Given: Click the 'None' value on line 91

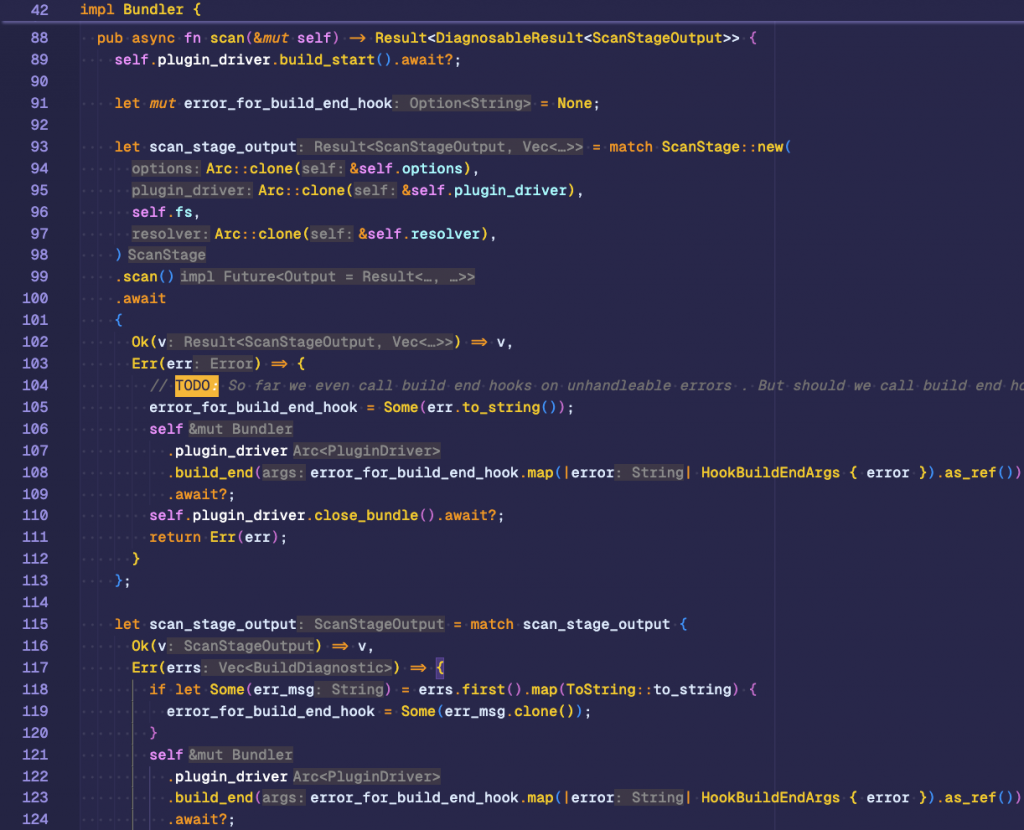Looking at the screenshot, I should click(x=575, y=103).
